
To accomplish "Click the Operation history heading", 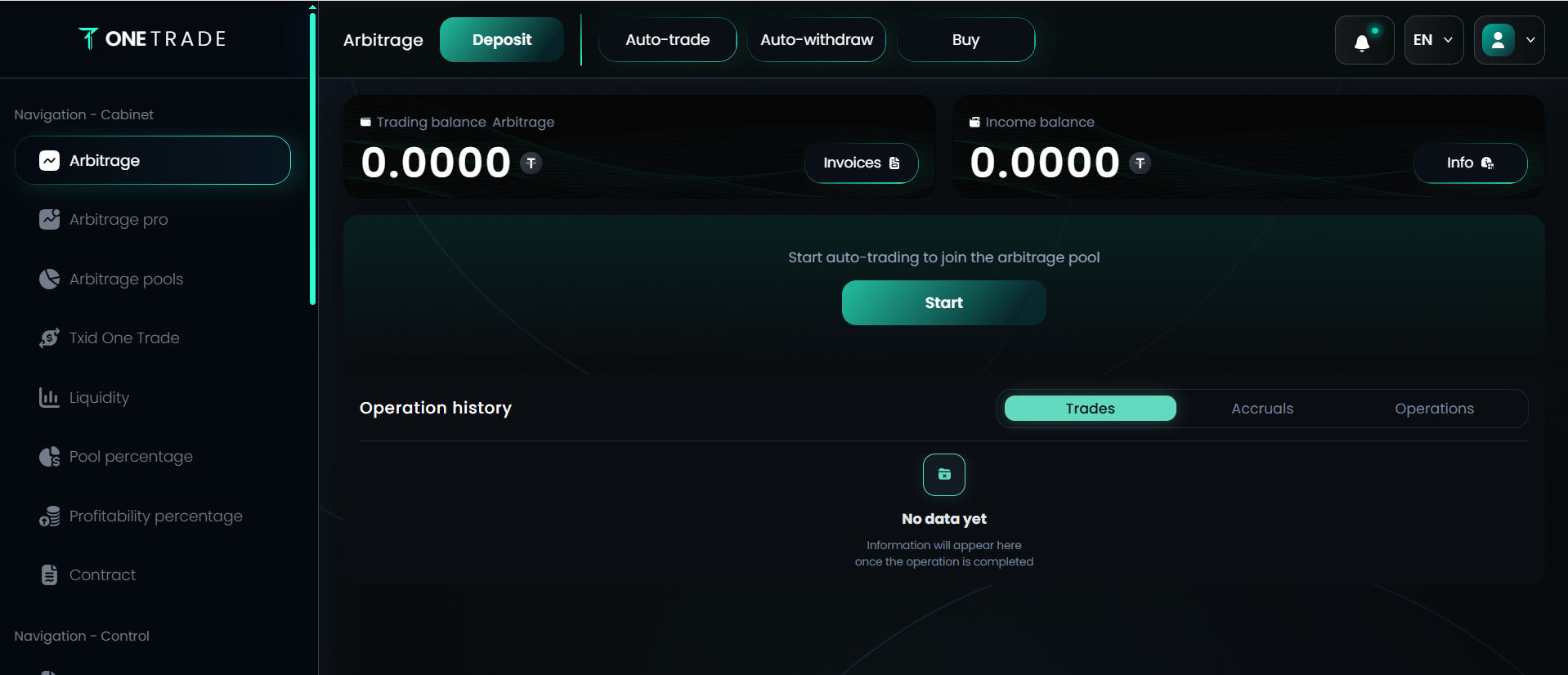I will 436,408.
